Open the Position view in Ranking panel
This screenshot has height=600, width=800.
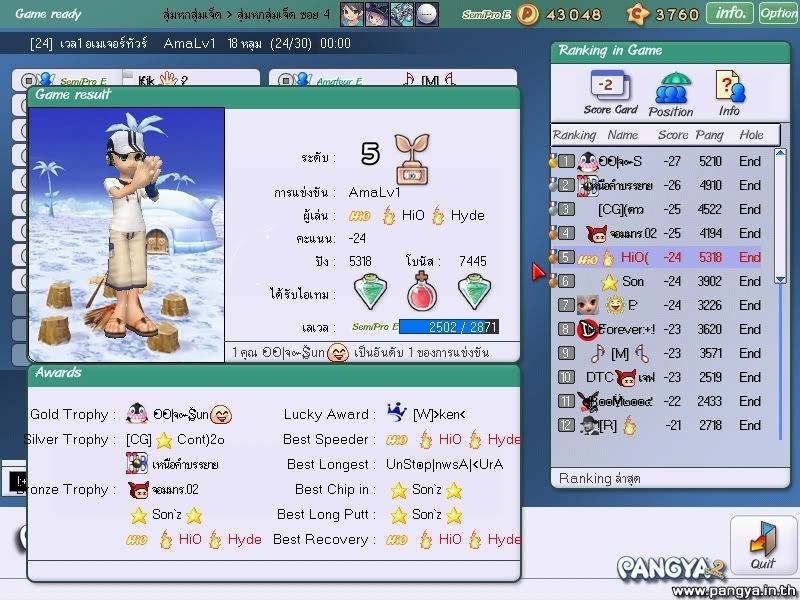point(671,95)
